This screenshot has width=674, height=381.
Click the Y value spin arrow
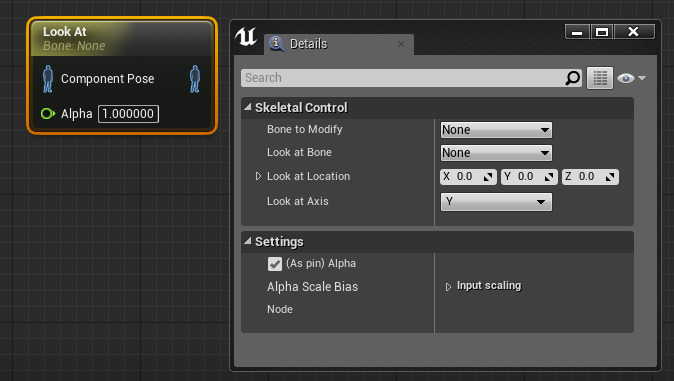(549, 177)
